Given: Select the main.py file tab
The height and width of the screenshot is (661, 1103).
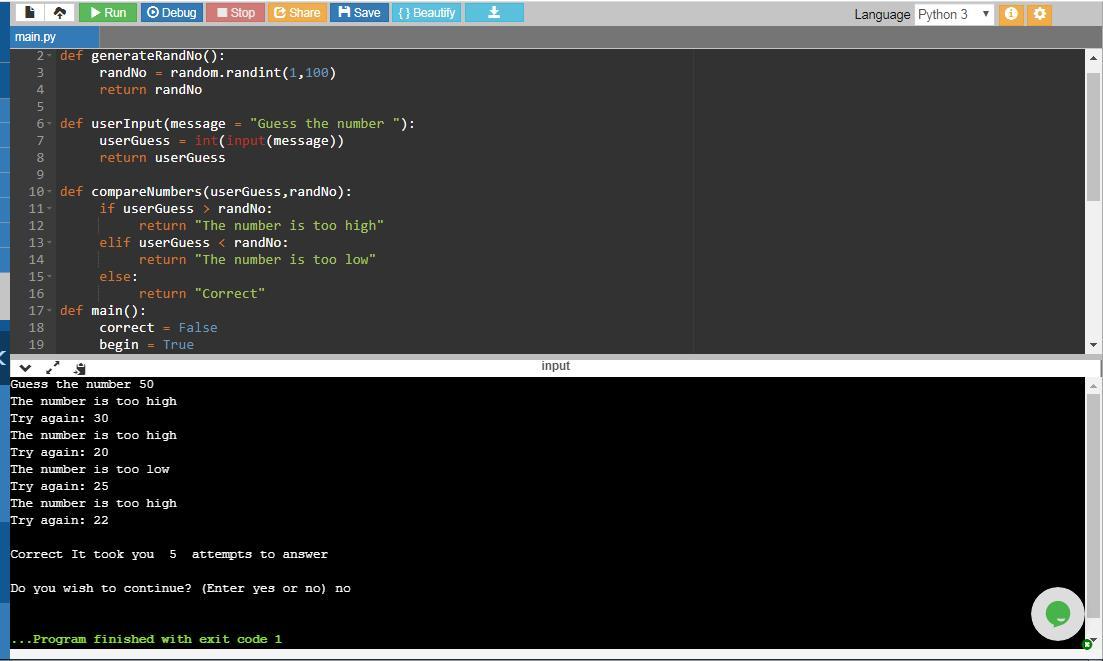Looking at the screenshot, I should coord(36,37).
